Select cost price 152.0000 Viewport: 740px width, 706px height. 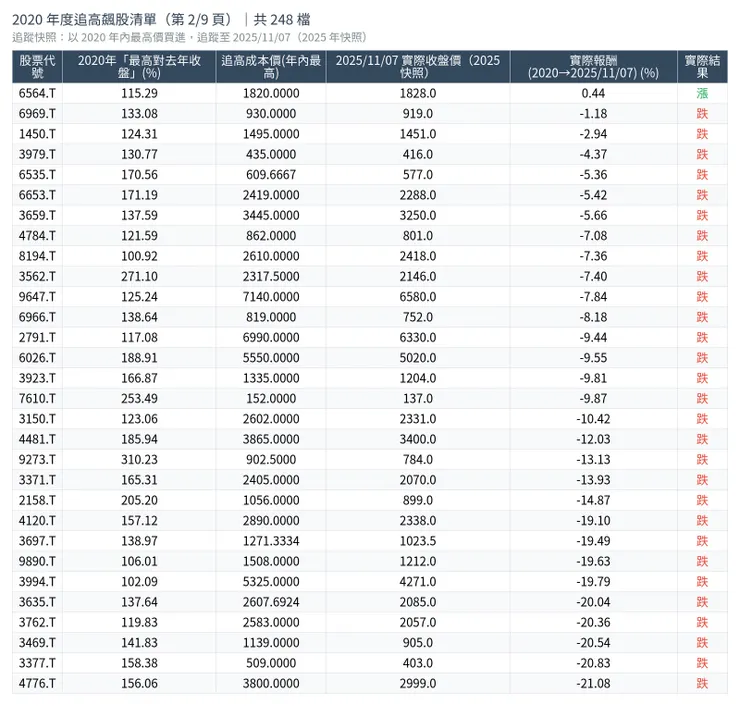coord(271,398)
